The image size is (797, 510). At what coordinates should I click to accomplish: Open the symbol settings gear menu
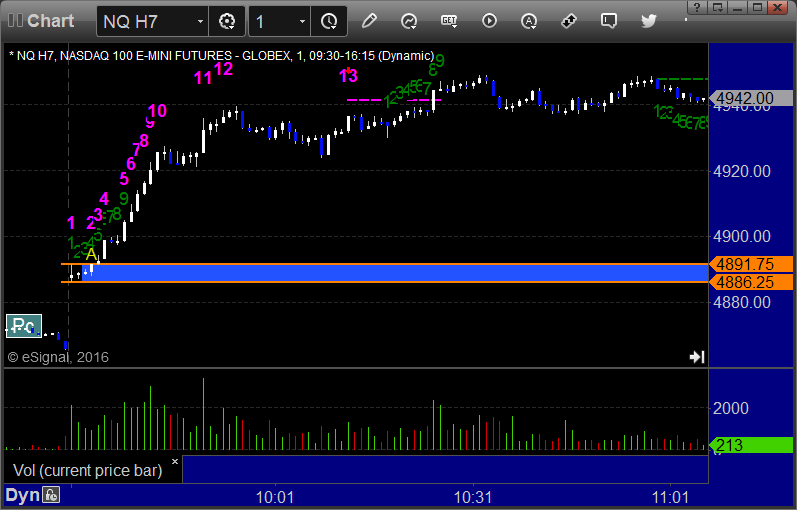point(227,21)
